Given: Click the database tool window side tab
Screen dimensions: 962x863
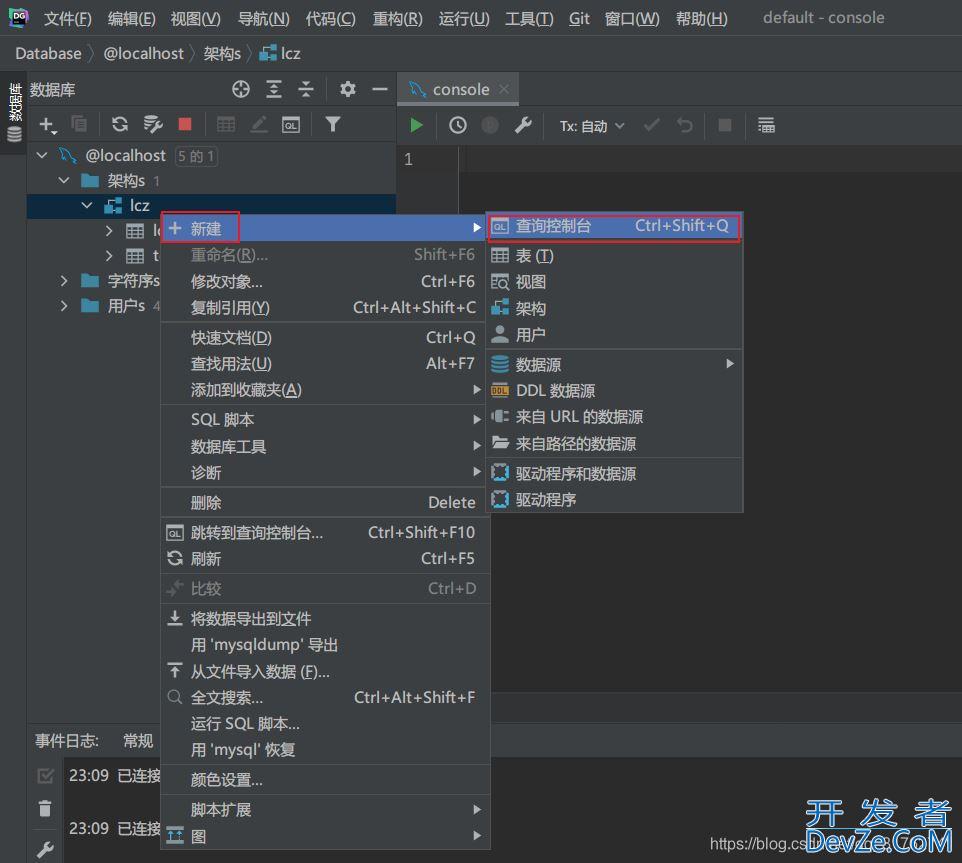Looking at the screenshot, I should (14, 112).
